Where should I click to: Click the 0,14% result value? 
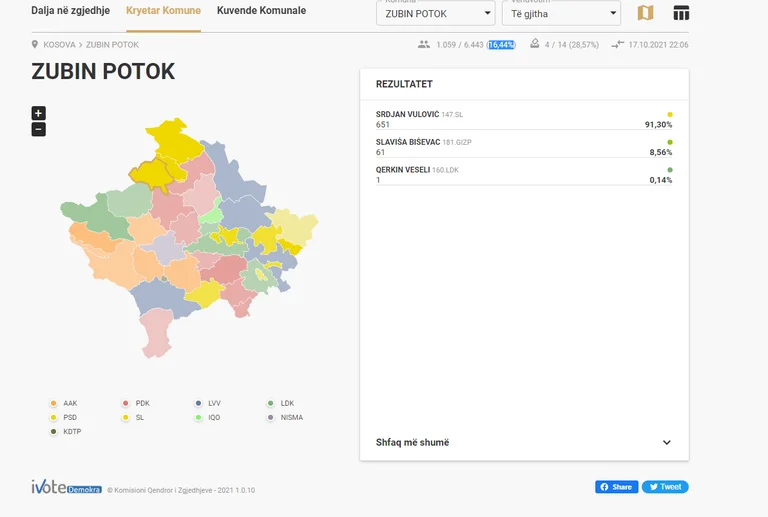click(x=661, y=180)
